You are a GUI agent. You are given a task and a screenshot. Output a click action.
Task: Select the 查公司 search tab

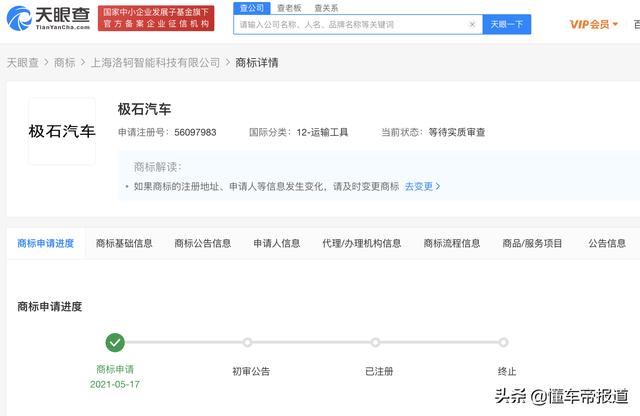(251, 7)
